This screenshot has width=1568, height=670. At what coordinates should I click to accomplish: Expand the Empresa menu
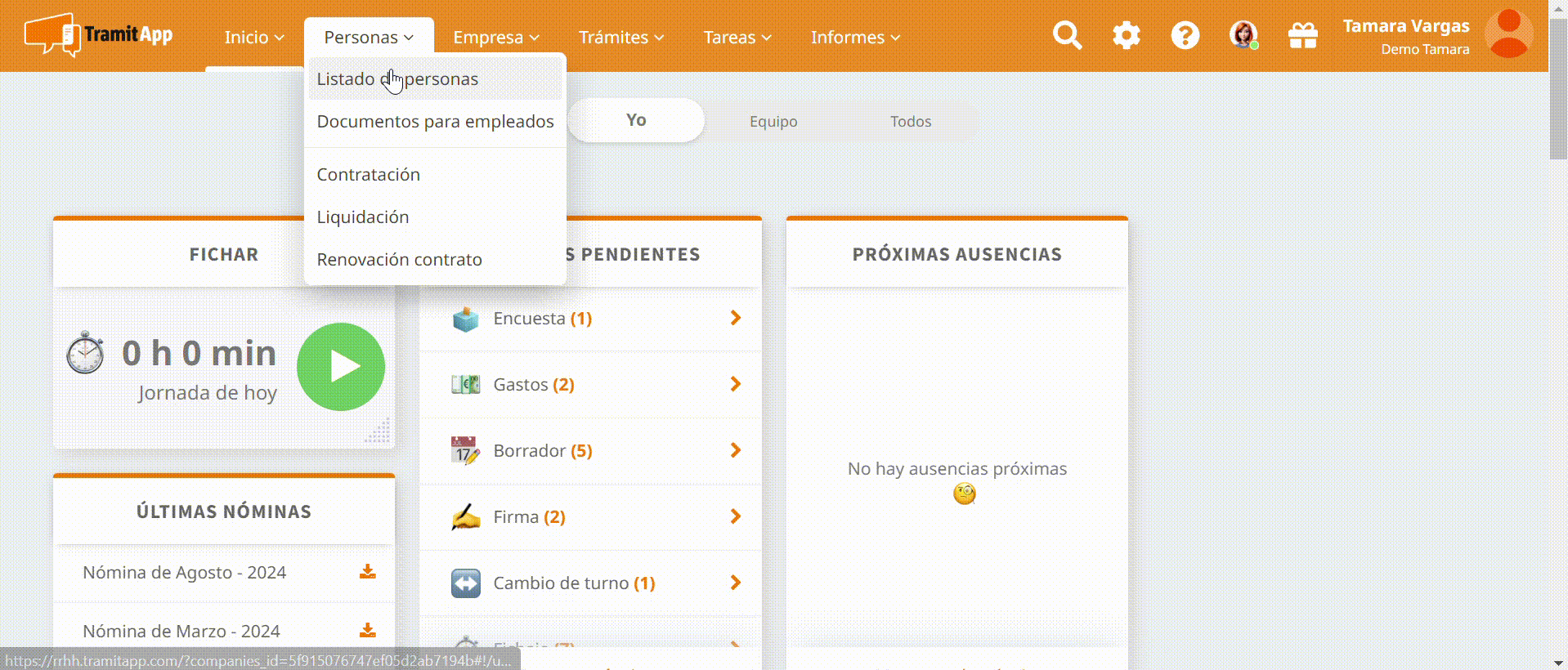(x=496, y=38)
